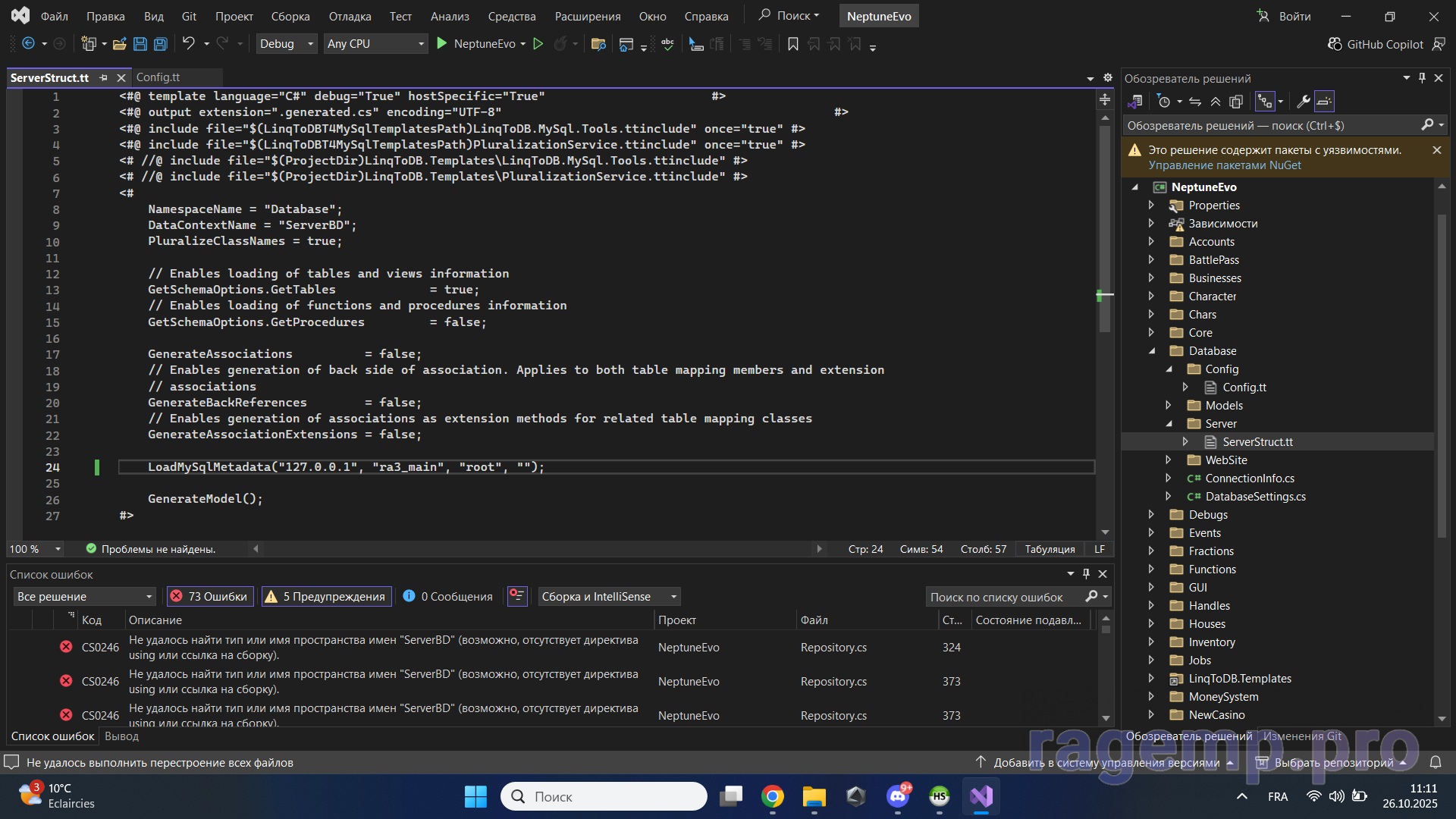
Task: Click the Save All toolbar icon
Action: [x=161, y=44]
